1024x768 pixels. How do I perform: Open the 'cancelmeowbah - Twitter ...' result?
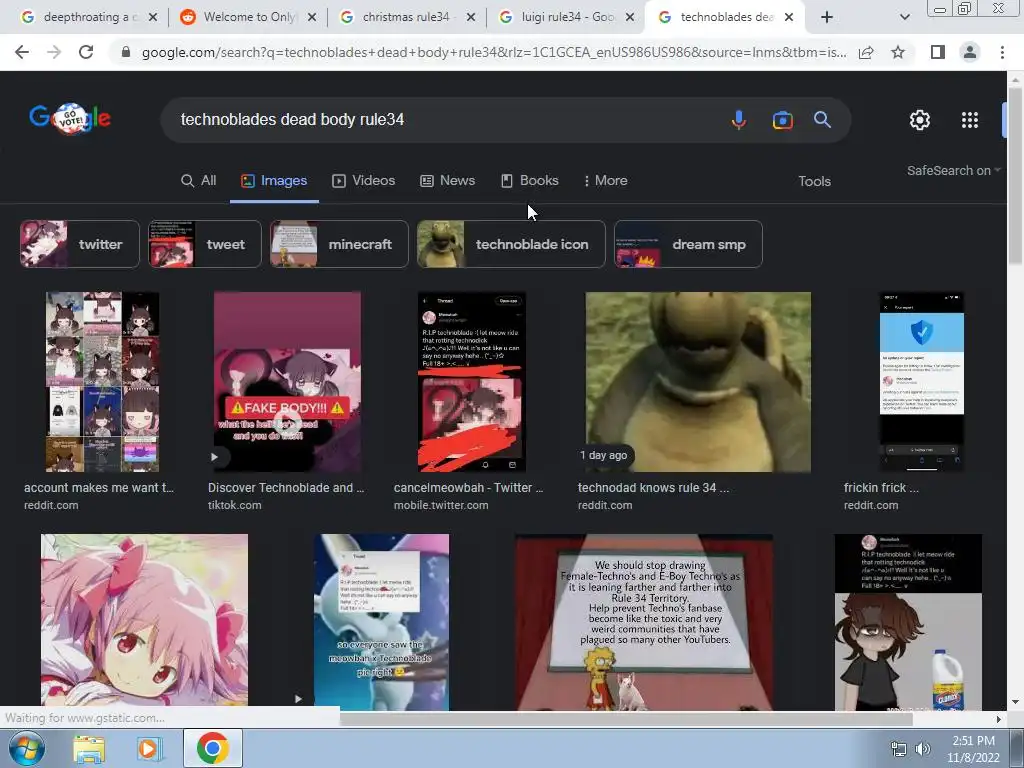coord(468,488)
